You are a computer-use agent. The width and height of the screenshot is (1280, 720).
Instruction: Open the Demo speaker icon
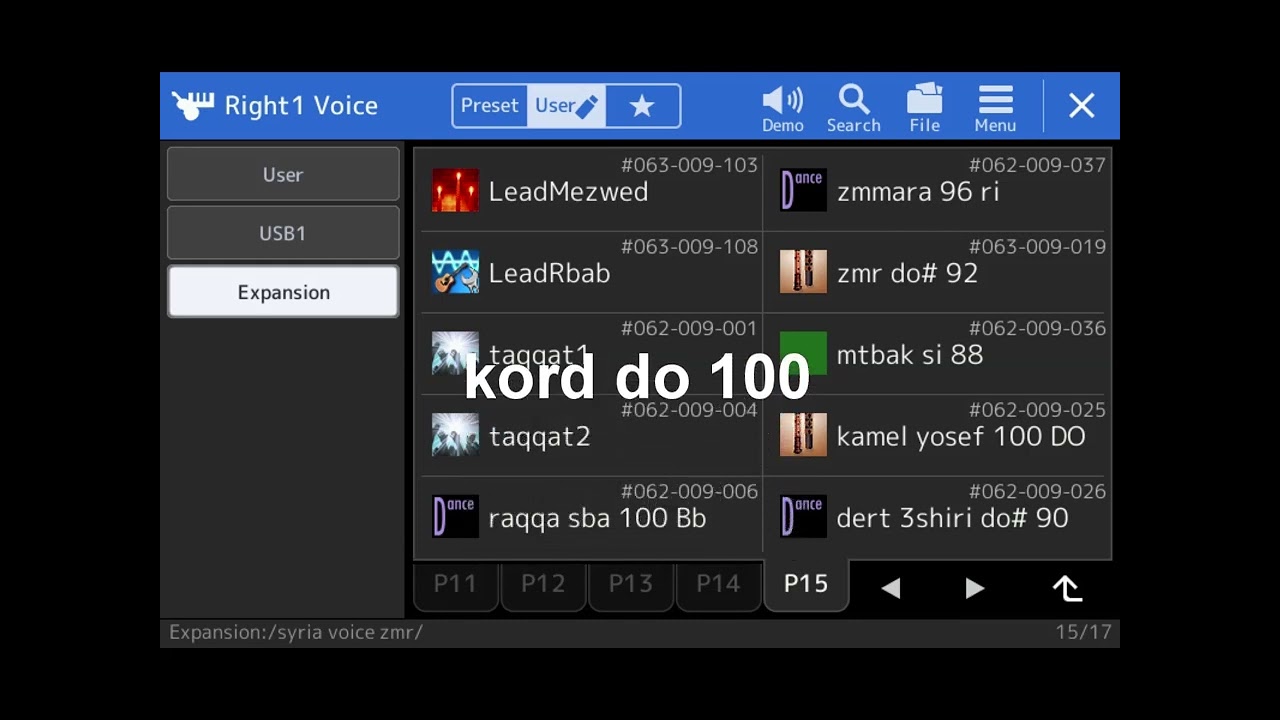pos(782,107)
